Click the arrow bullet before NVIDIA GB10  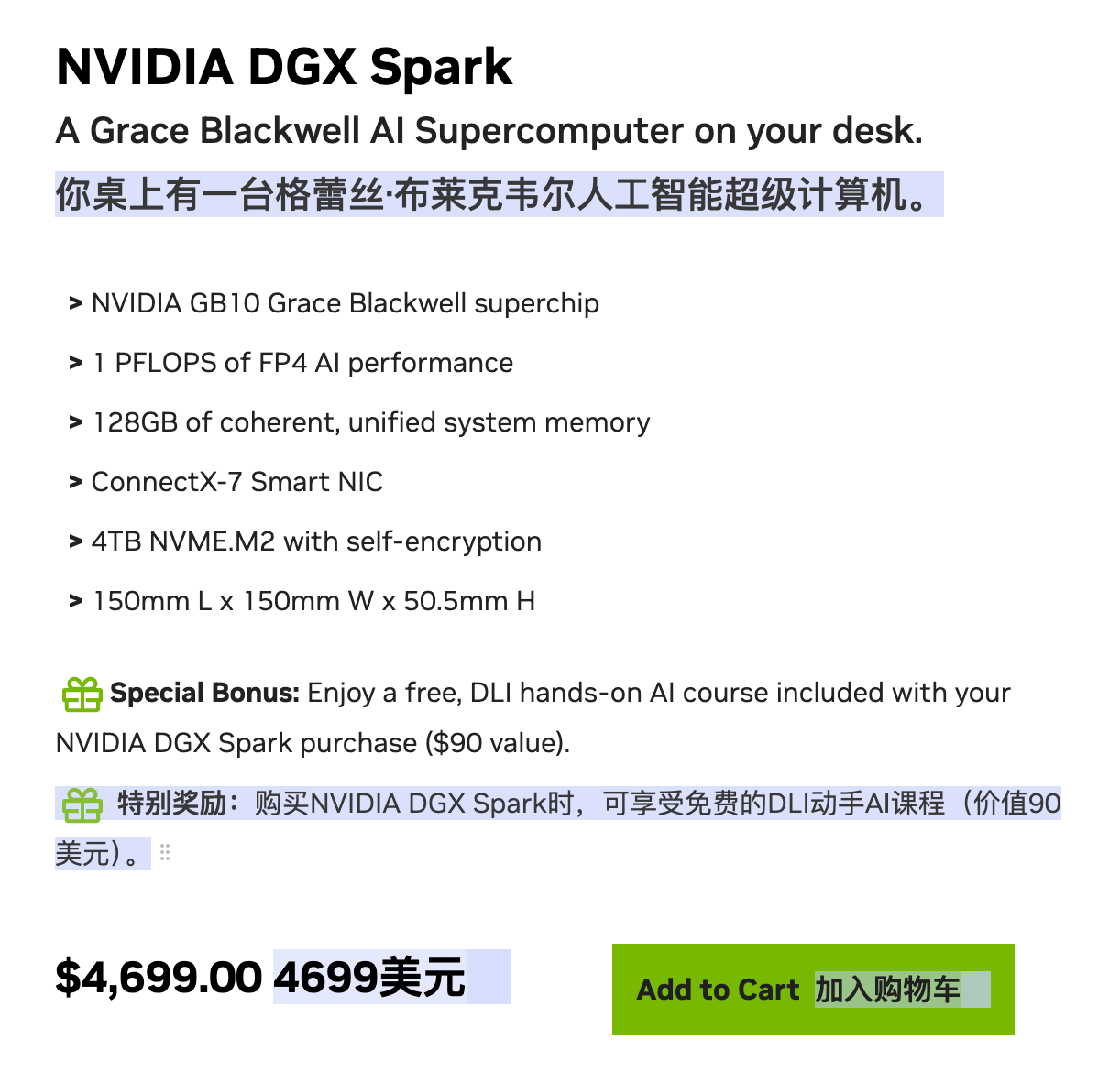pos(75,303)
